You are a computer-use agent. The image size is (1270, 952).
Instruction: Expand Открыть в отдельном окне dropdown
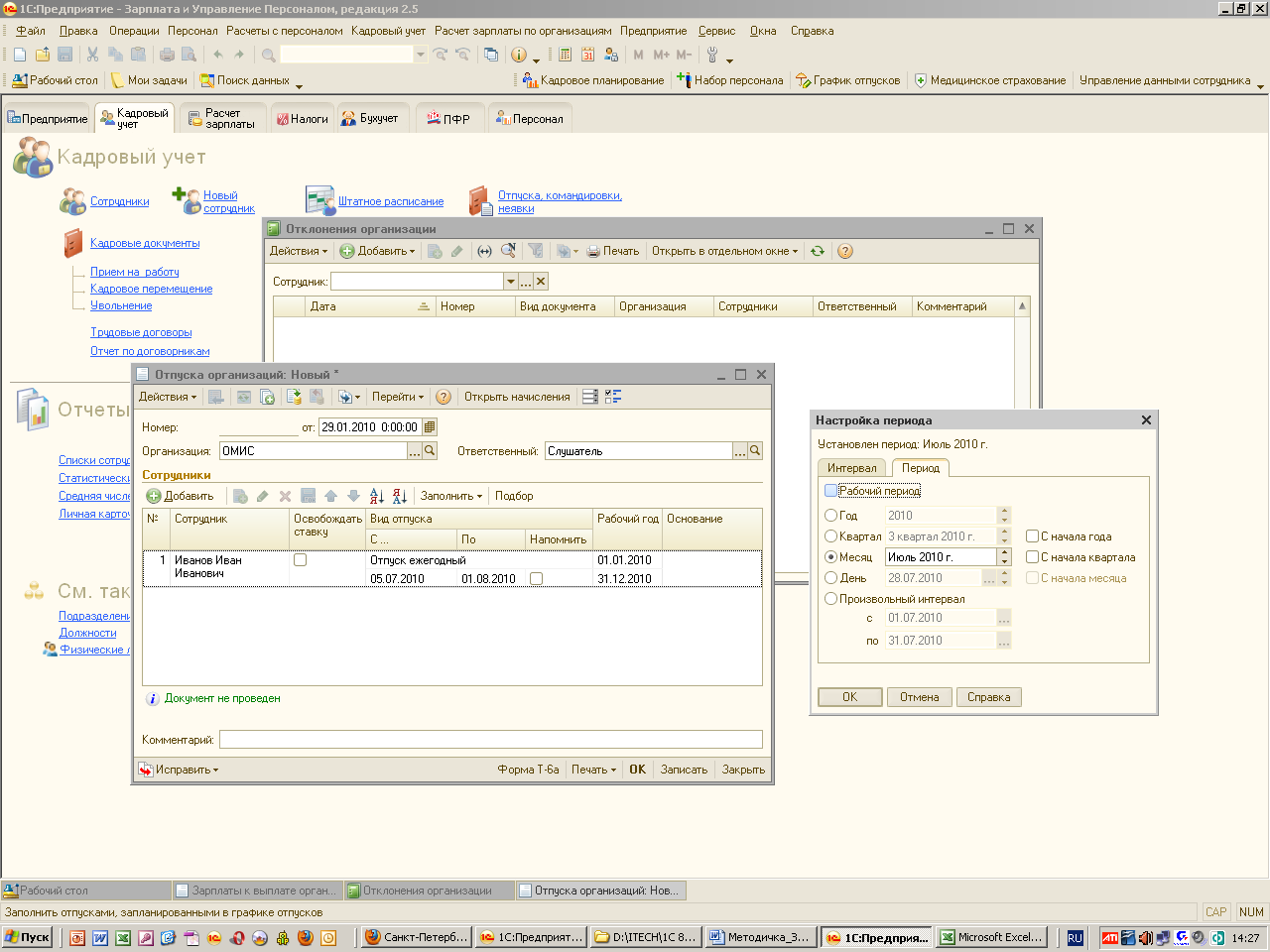click(724, 251)
